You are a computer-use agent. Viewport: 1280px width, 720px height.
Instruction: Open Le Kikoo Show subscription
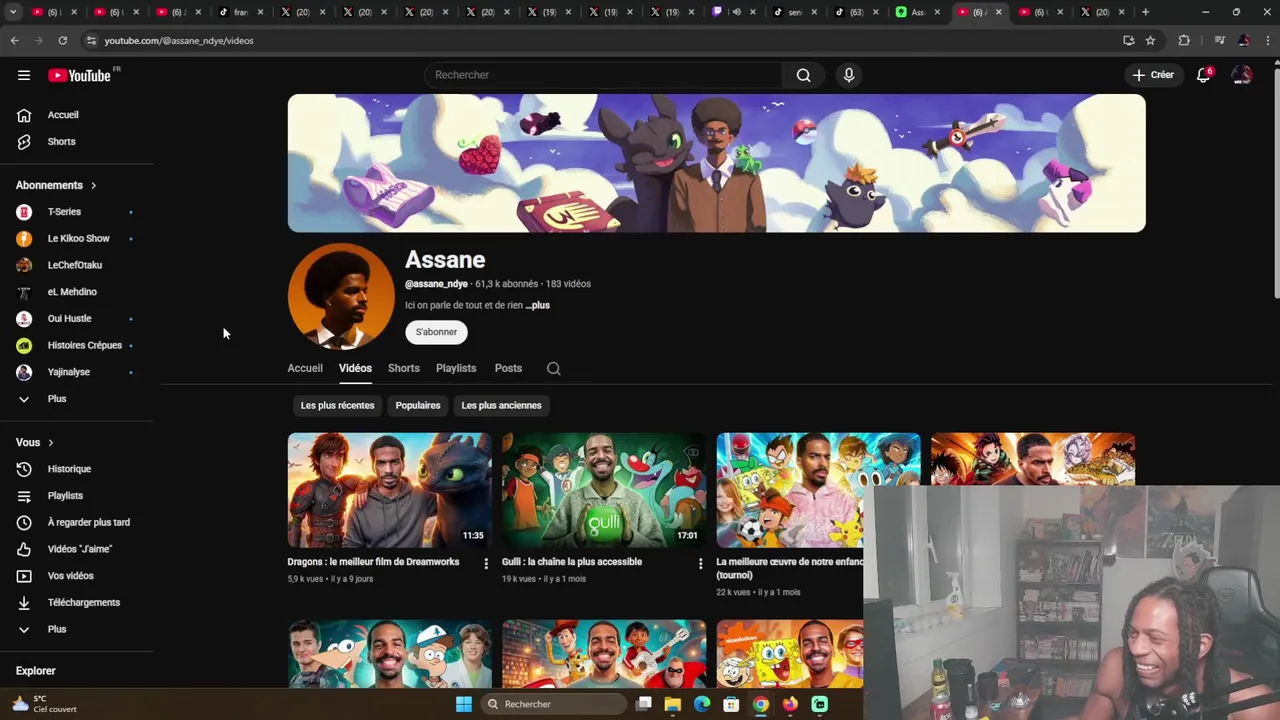80,239
